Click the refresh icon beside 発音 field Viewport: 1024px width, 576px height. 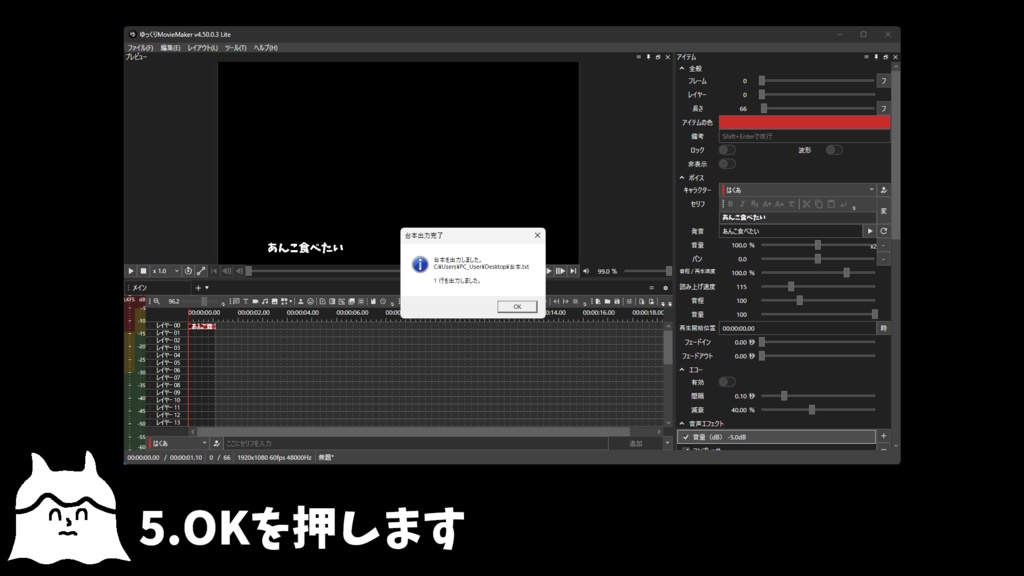(884, 230)
